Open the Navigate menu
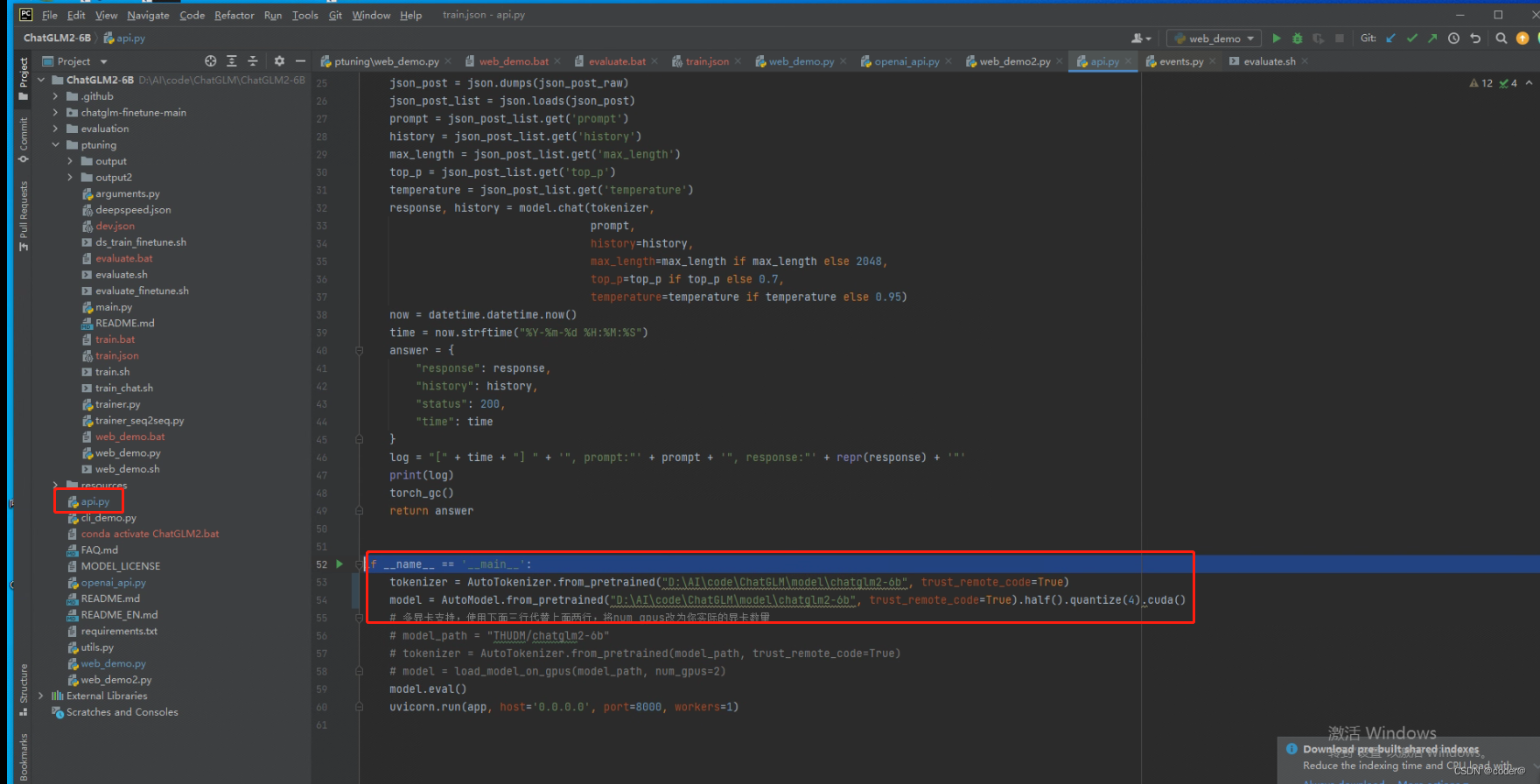This screenshot has width=1540, height=784. (148, 15)
